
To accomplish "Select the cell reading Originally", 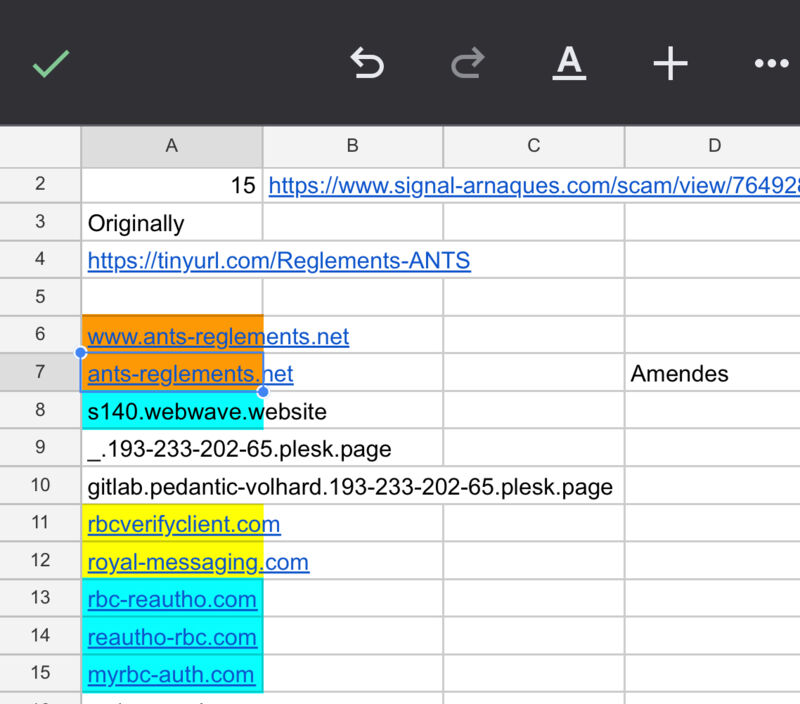I will click(x=172, y=222).
